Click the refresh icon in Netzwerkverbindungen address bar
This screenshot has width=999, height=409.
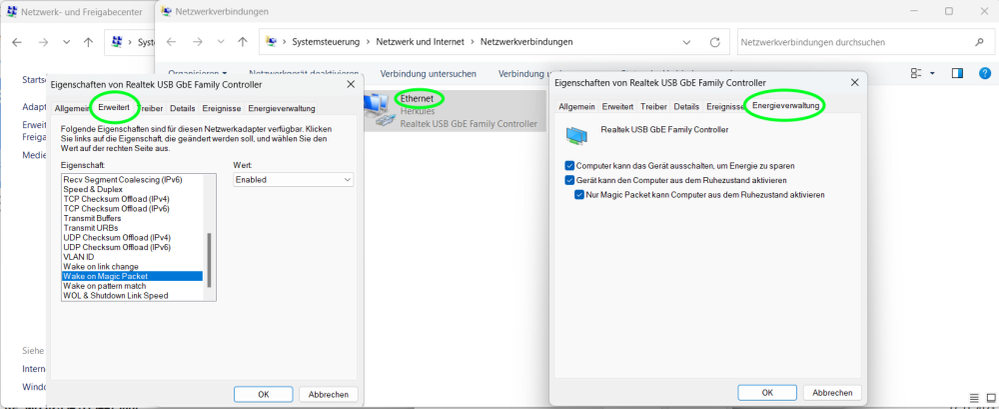tap(715, 43)
